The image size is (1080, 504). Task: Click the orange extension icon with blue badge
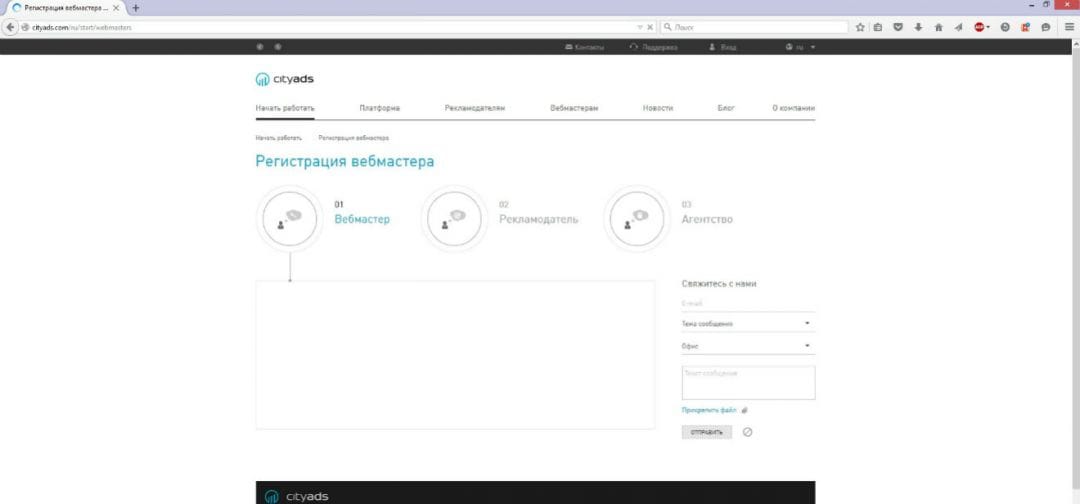[x=1025, y=28]
